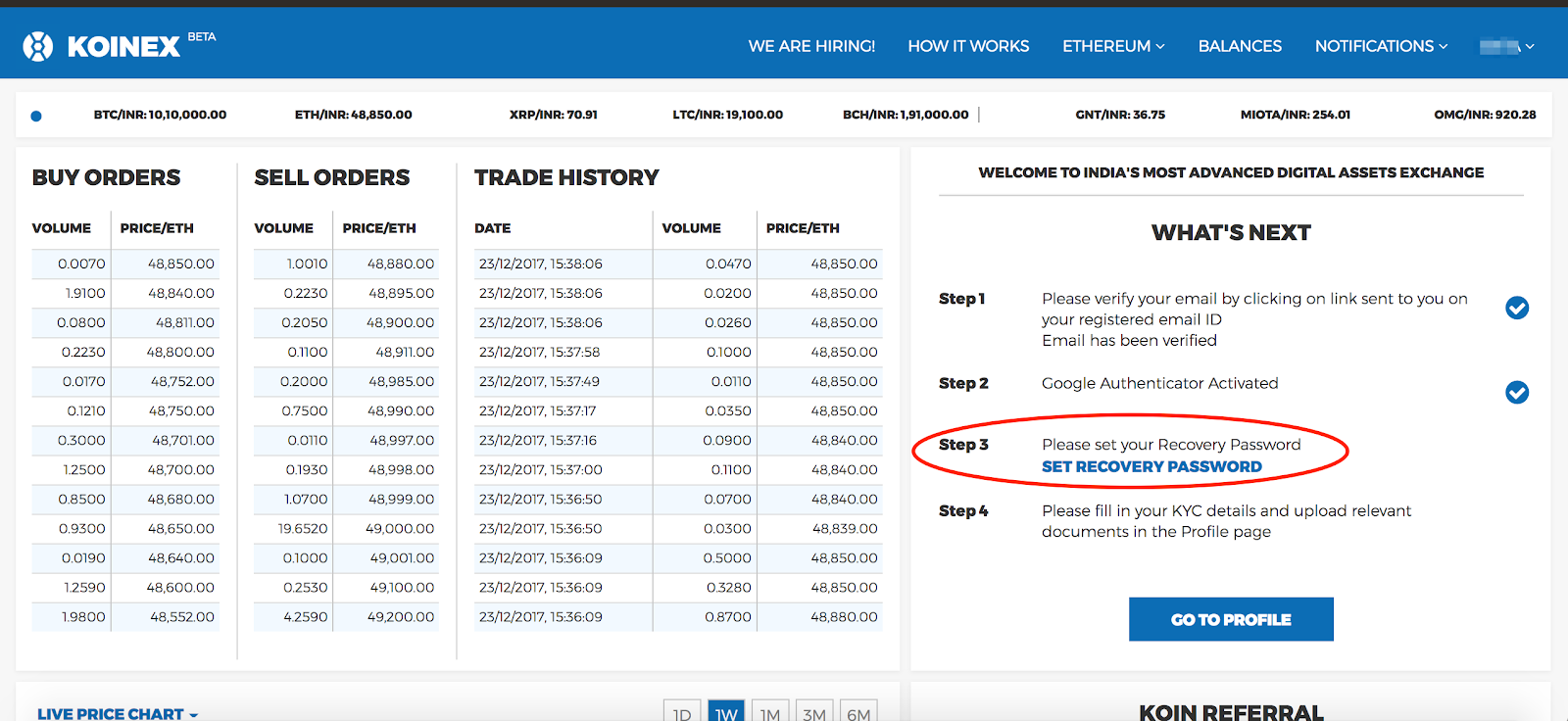
Task: Click the Koinex logo icon
Action: (x=38, y=46)
